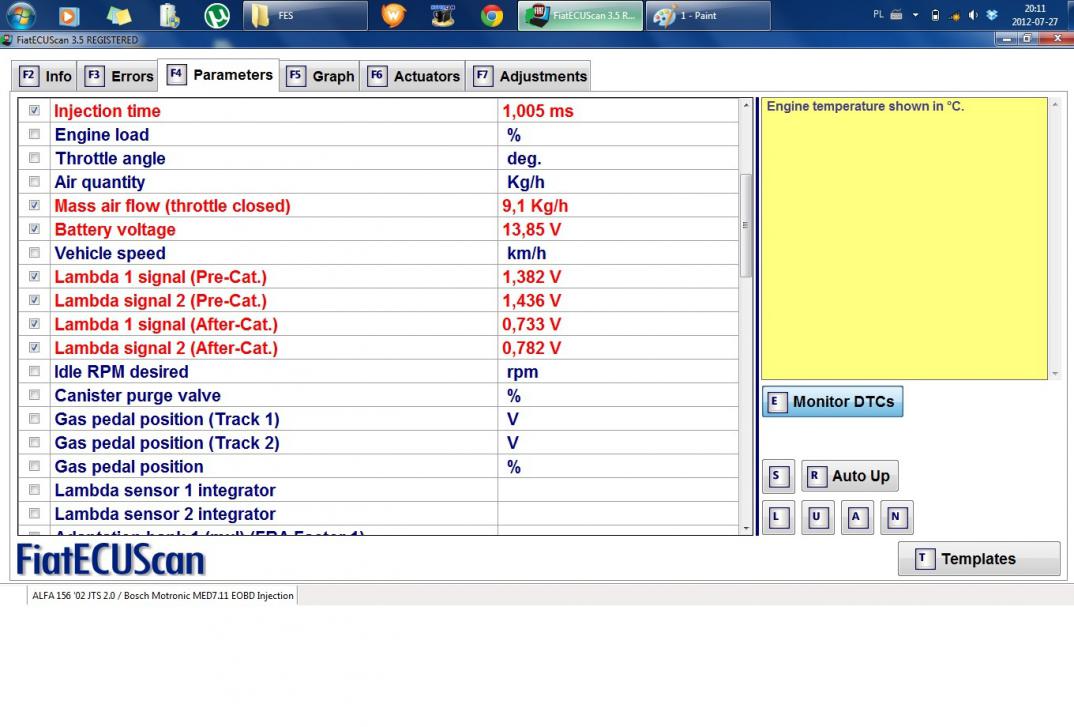The width and height of the screenshot is (1074, 727).
Task: Open Windows Media Player from taskbar
Action: [x=68, y=15]
